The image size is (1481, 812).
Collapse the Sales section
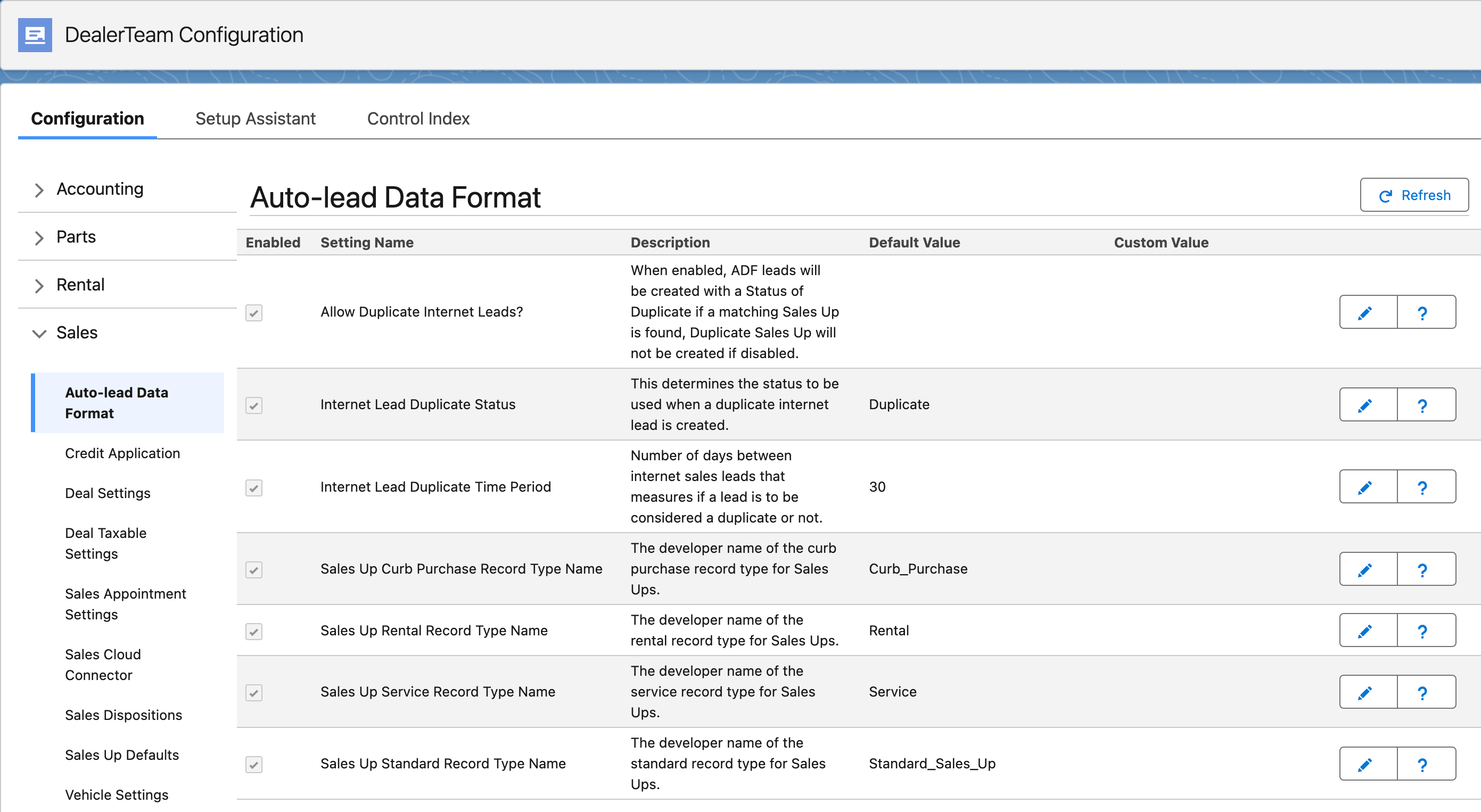tap(39, 333)
